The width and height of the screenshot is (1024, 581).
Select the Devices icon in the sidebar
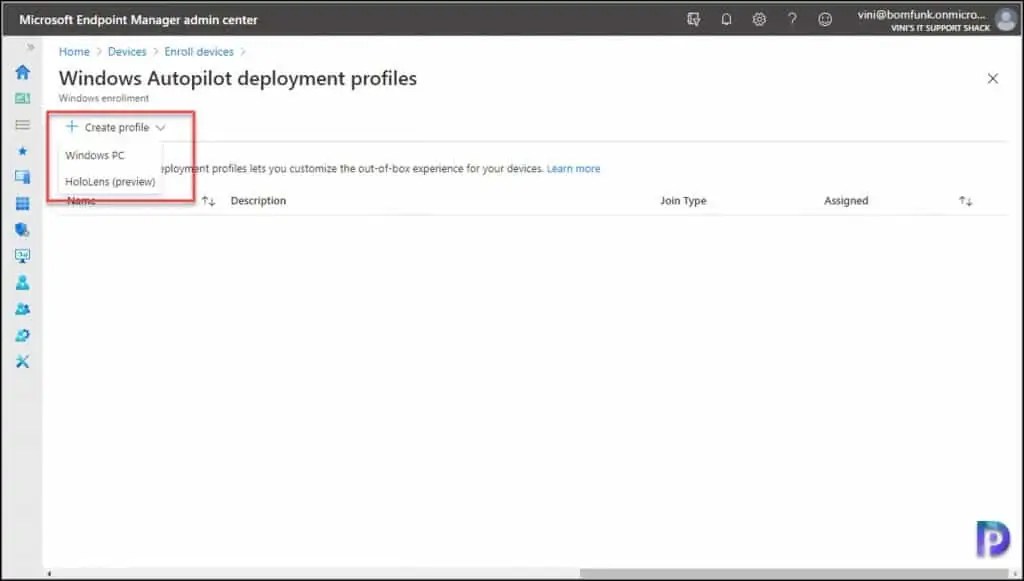click(x=22, y=177)
